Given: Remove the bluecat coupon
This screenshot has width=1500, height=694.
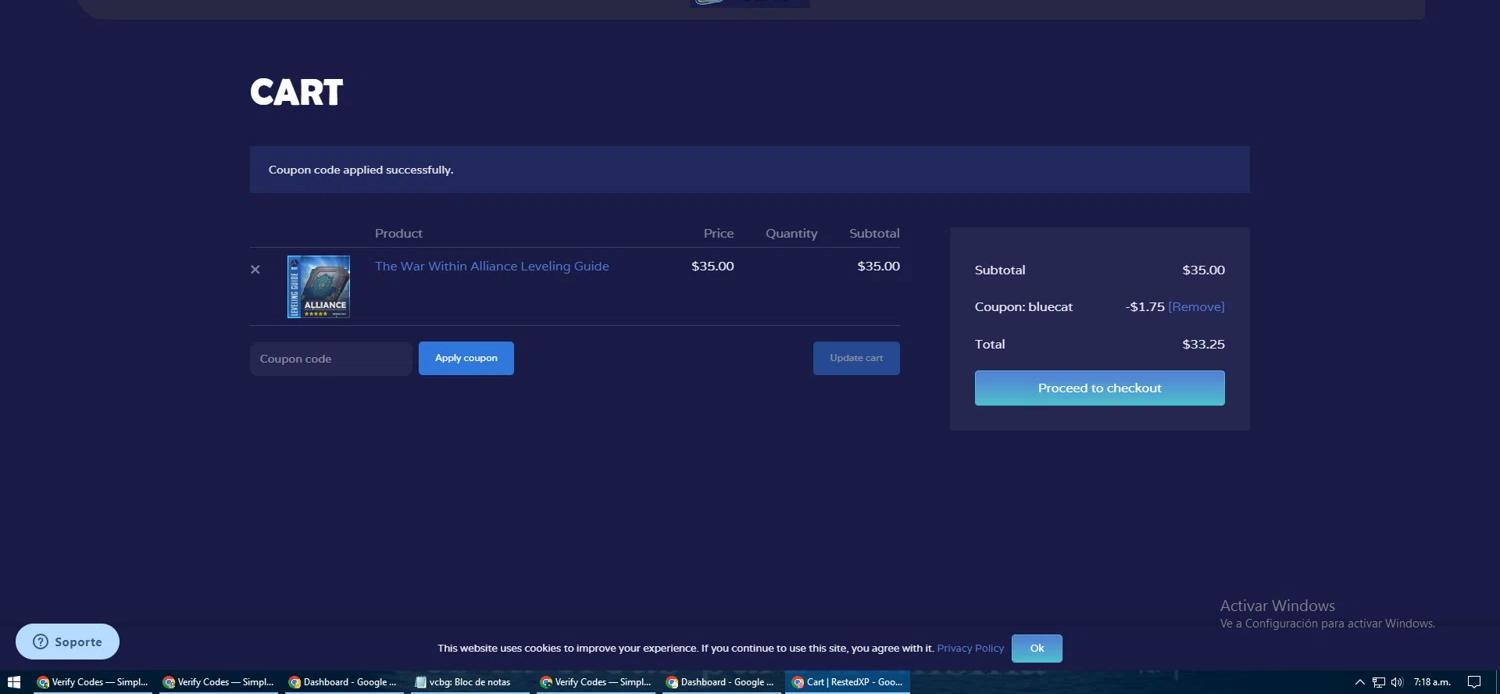Looking at the screenshot, I should (x=1196, y=307).
